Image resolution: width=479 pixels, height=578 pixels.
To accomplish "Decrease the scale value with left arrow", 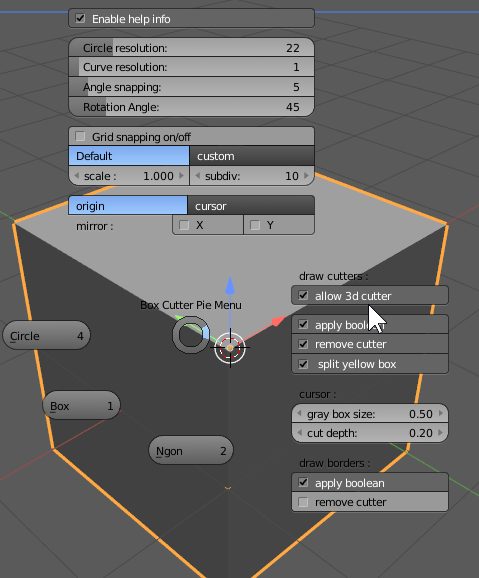I will pyautogui.click(x=76, y=176).
